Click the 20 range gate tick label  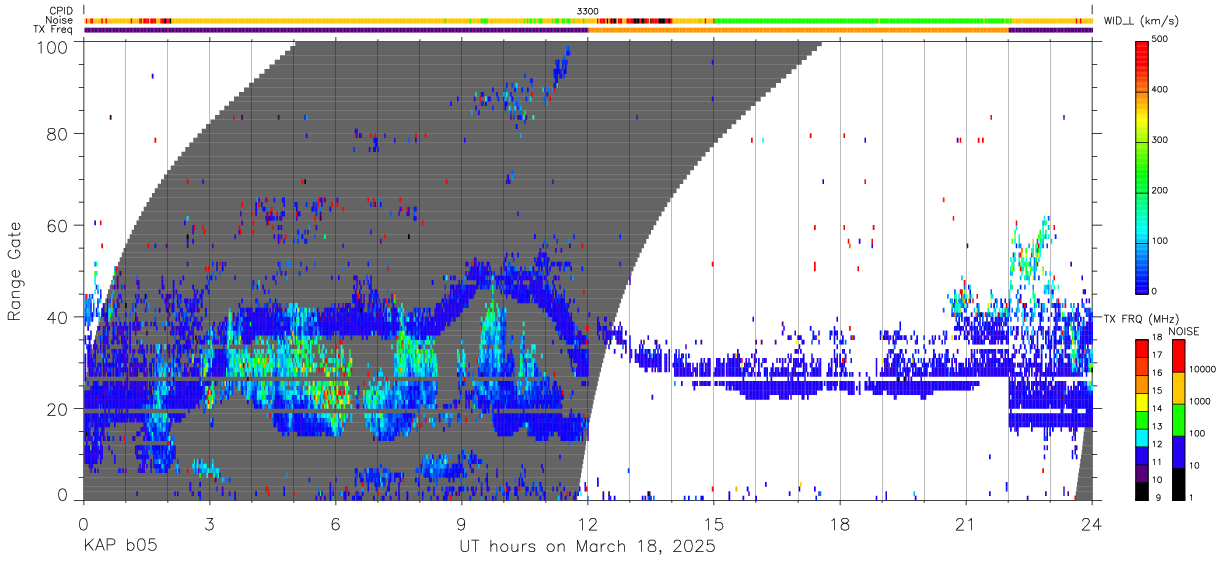pyautogui.click(x=57, y=409)
